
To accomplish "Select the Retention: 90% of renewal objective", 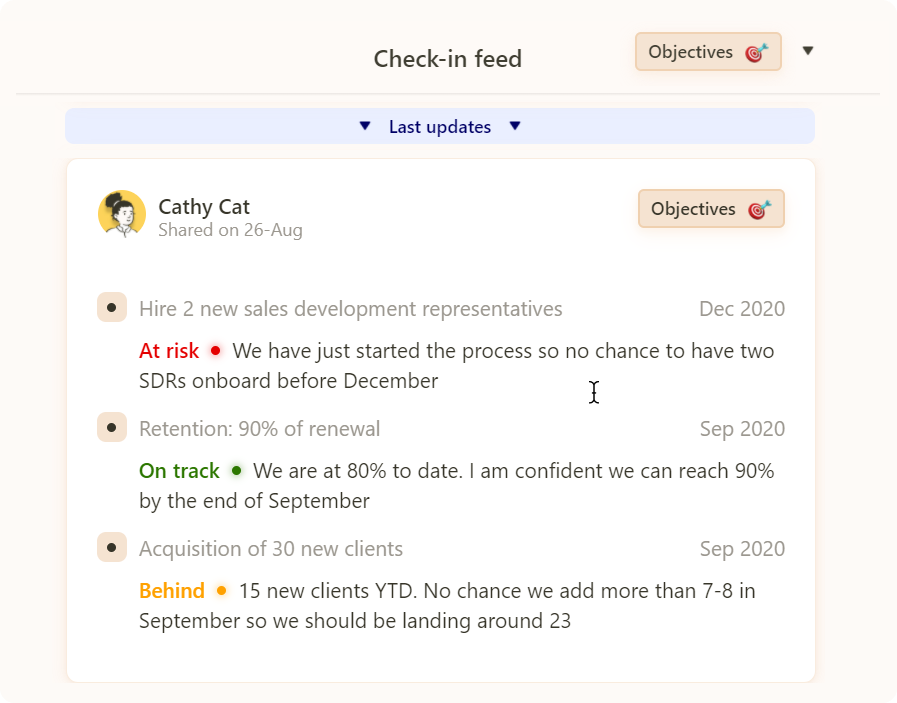I will (x=259, y=429).
